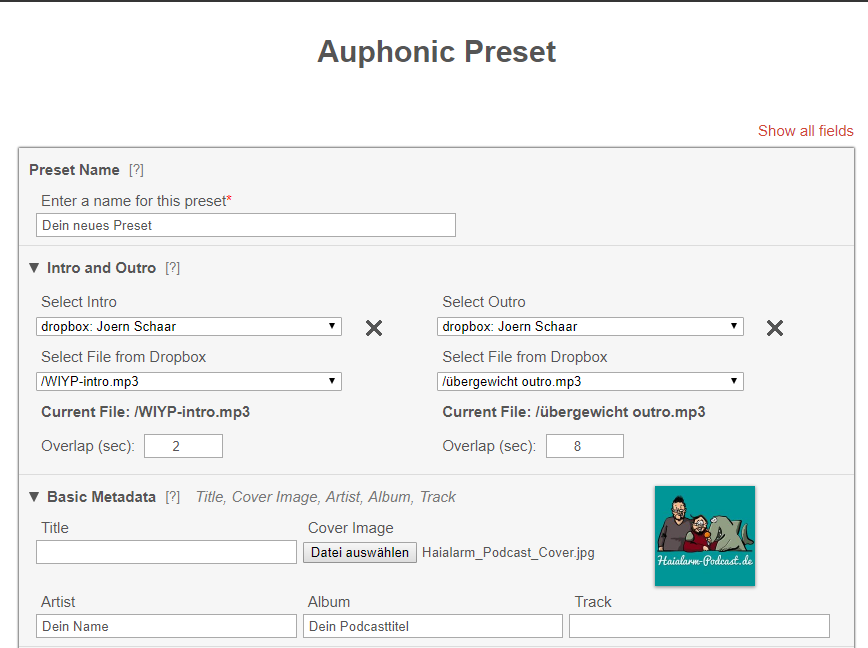Focus the preset name input field
The height and width of the screenshot is (648, 868).
246,225
